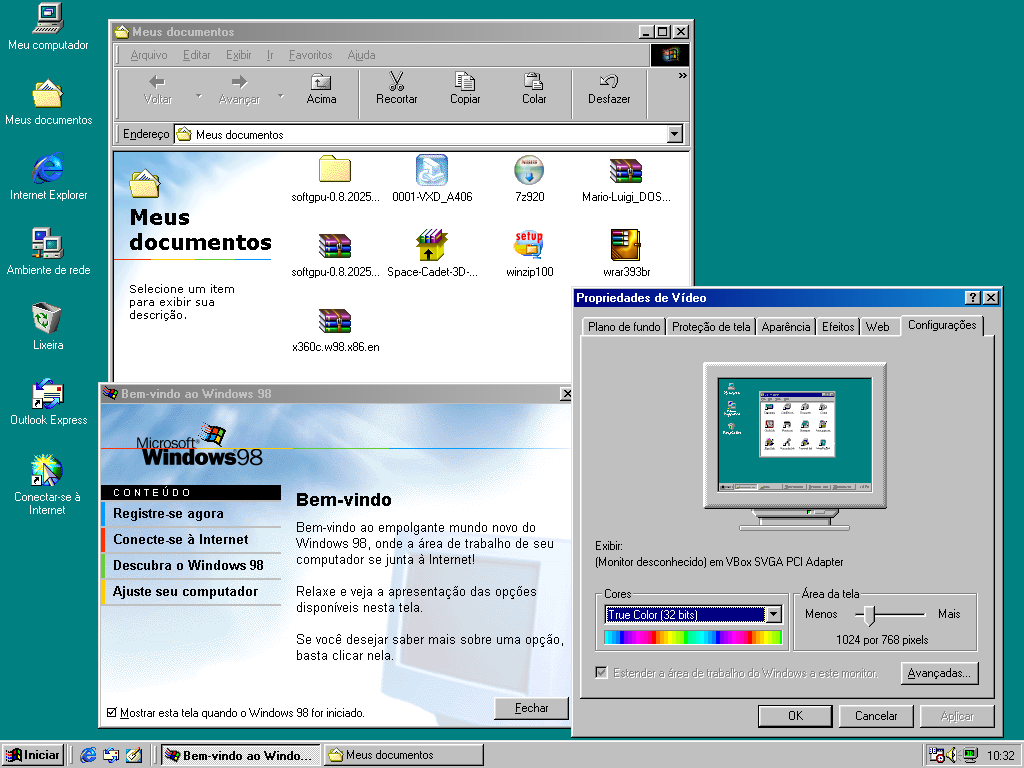Open the Favoritos menu
The image size is (1024, 768).
point(310,55)
